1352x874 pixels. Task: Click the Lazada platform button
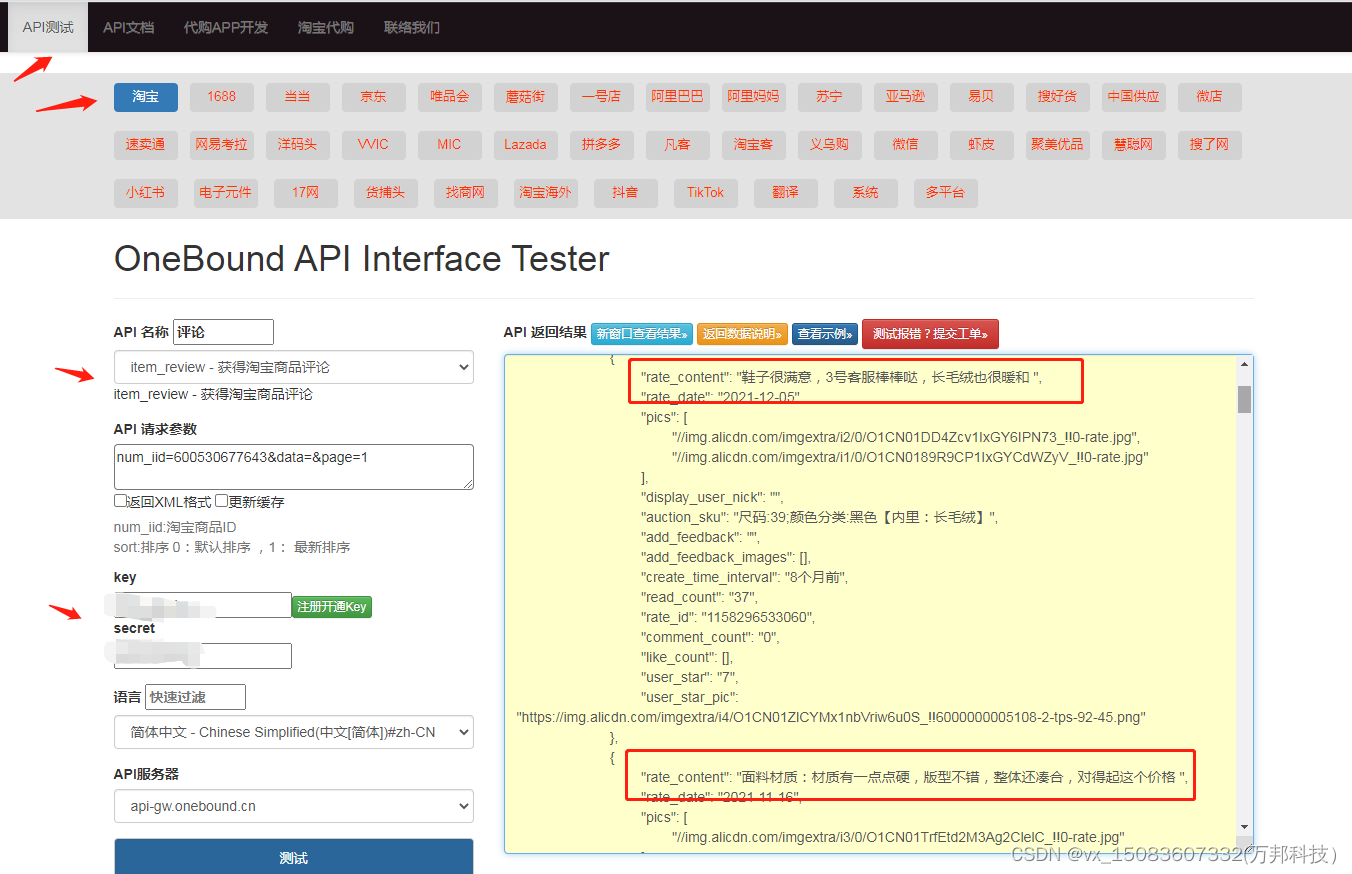tap(526, 145)
